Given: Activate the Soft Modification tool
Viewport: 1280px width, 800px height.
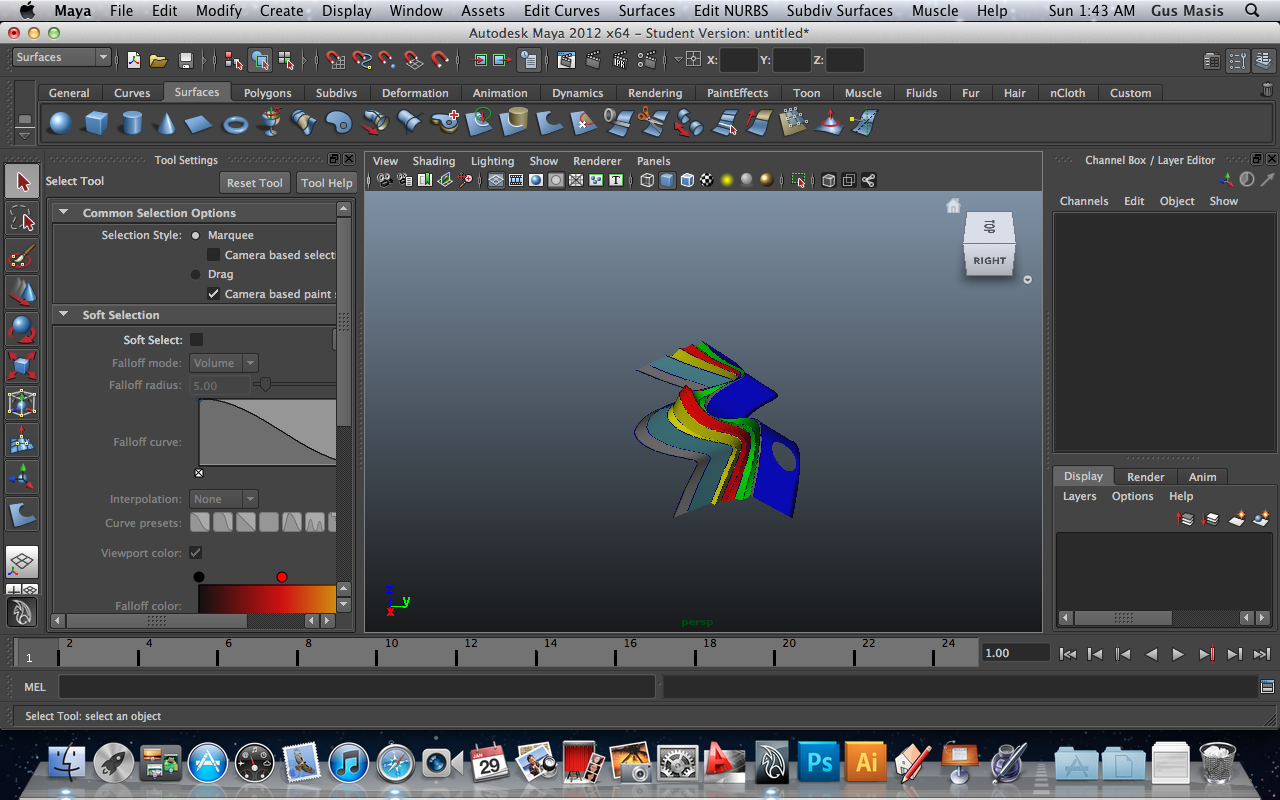Looking at the screenshot, I should point(22,440).
